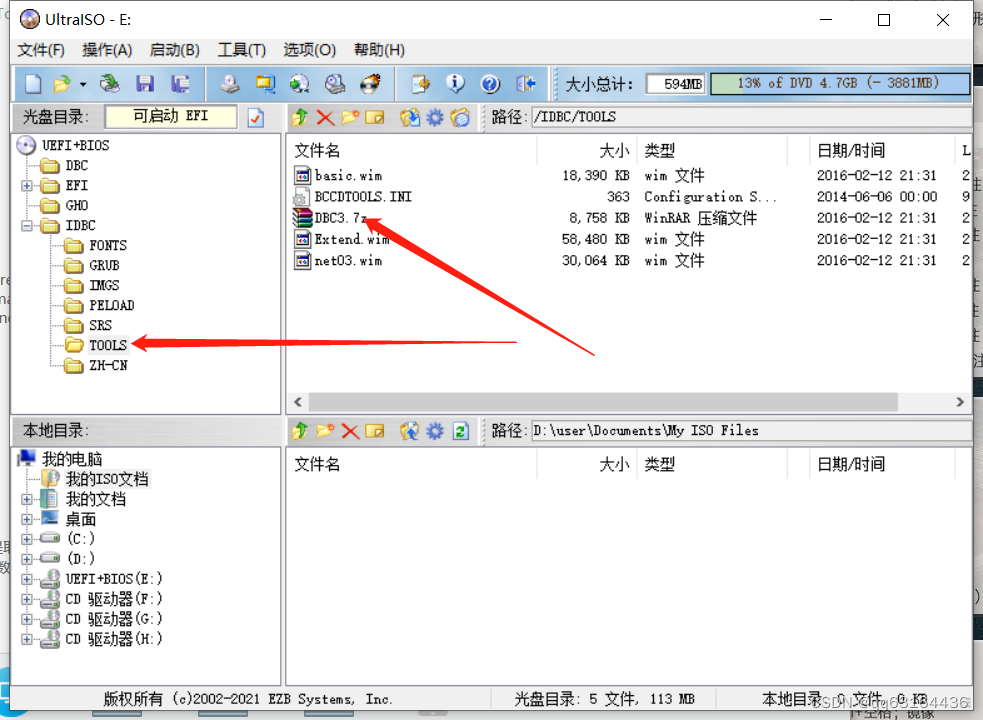Screen dimensions: 983x720
Task: Open the 选项(O) menu
Action: coord(309,50)
